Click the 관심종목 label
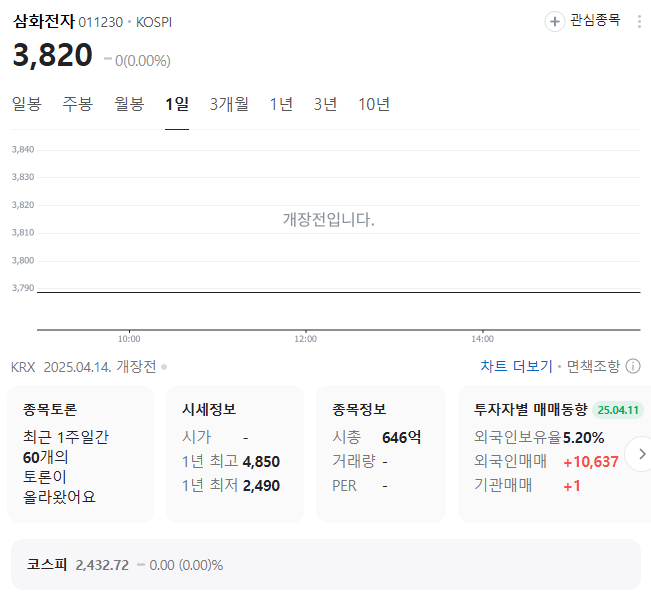651x600 pixels. tap(595, 20)
